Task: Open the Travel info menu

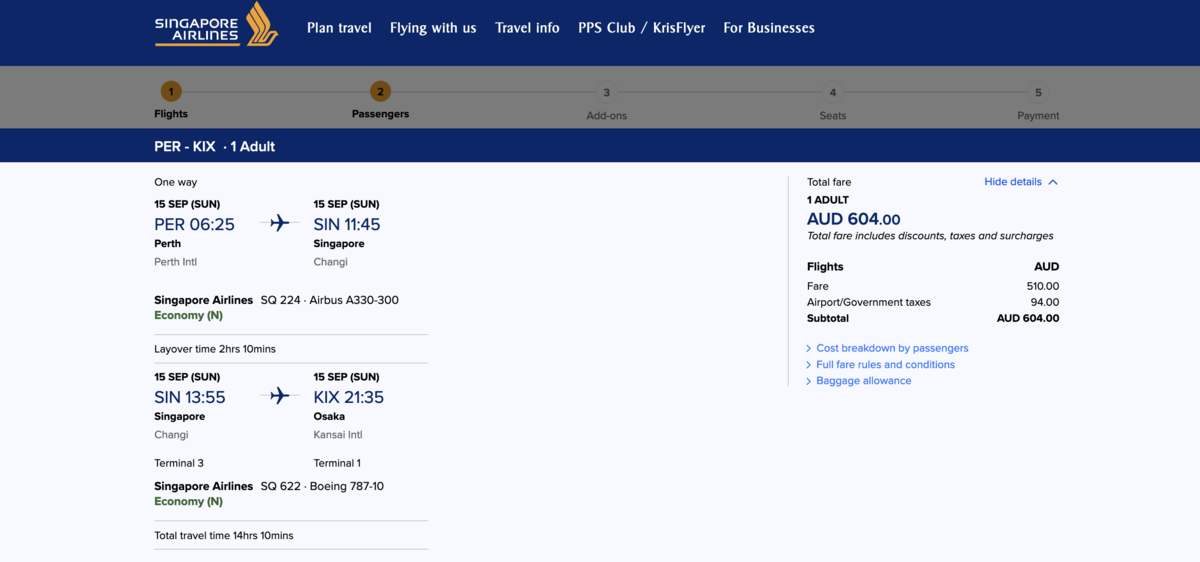Action: click(x=527, y=28)
